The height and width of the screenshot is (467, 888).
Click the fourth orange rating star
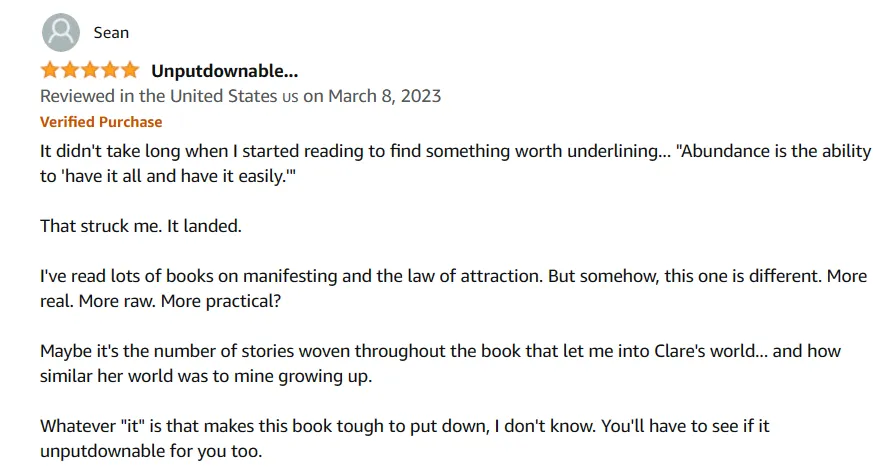109,70
